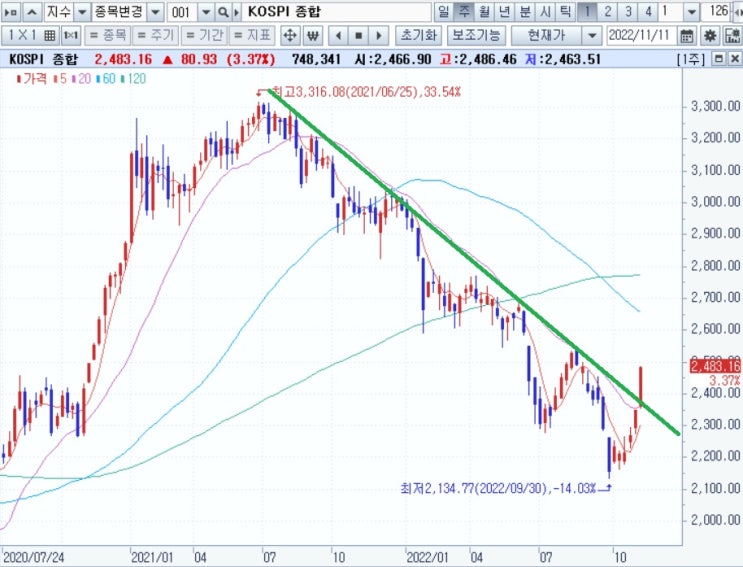Viewport: 743px width, 567px height.
Task: Select the 분 minute period tab
Action: click(525, 11)
